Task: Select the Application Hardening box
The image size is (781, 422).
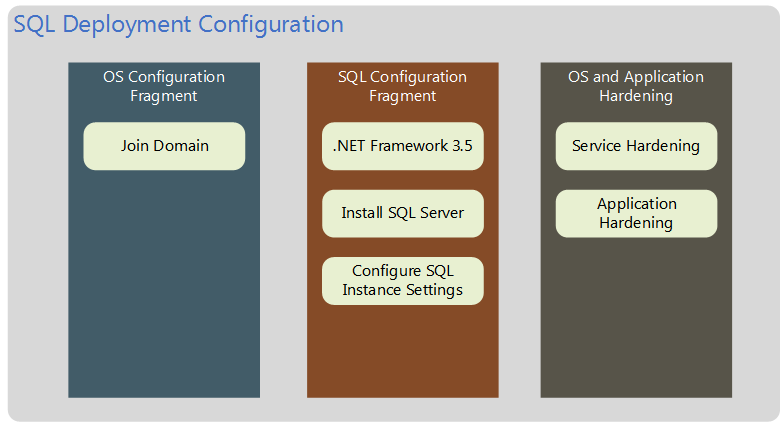Action: pos(636,213)
